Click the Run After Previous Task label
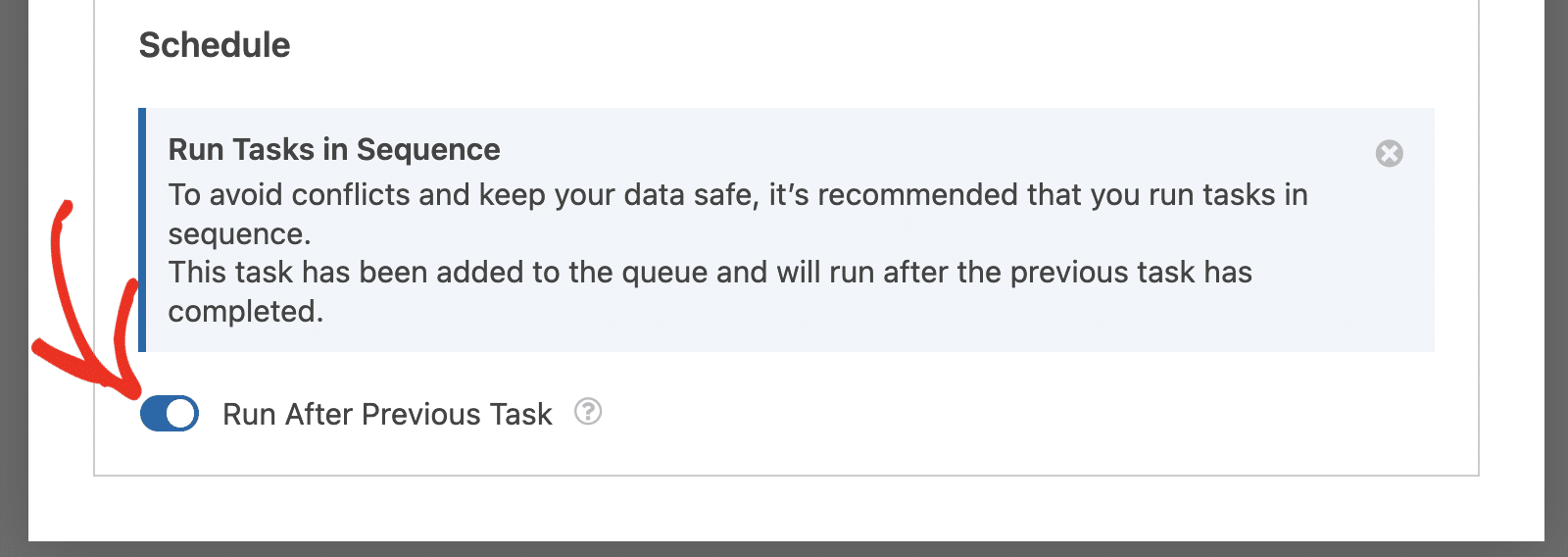The image size is (1568, 557). point(387,414)
